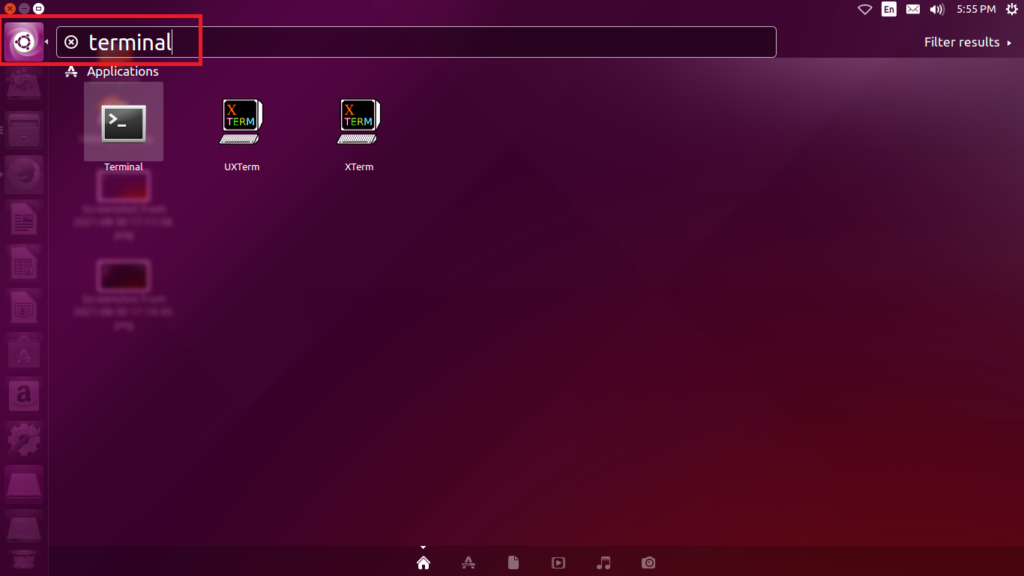Switch to the Photos lens tab
1024x576 pixels.
[x=648, y=563]
